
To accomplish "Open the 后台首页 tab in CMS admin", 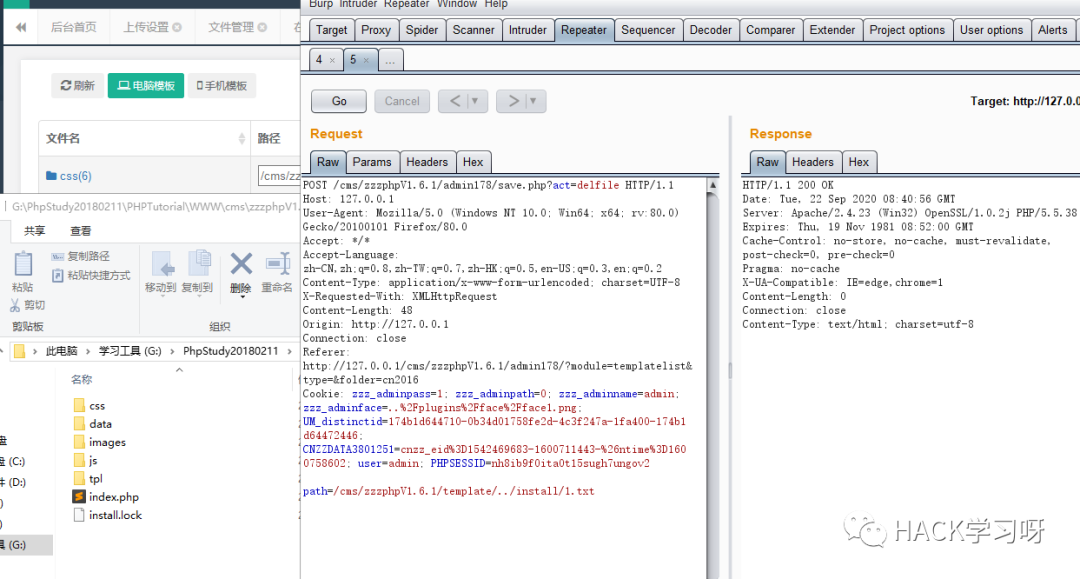I will (74, 28).
